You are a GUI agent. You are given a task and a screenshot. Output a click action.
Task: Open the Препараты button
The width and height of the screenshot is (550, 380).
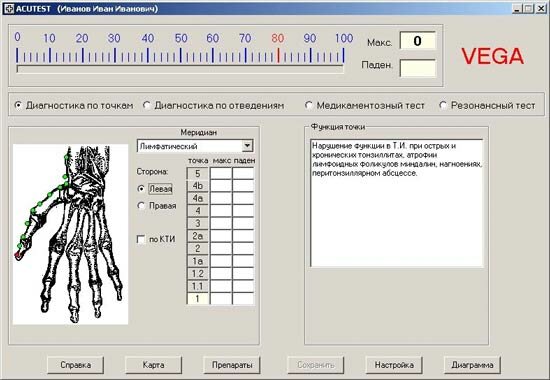tap(232, 365)
